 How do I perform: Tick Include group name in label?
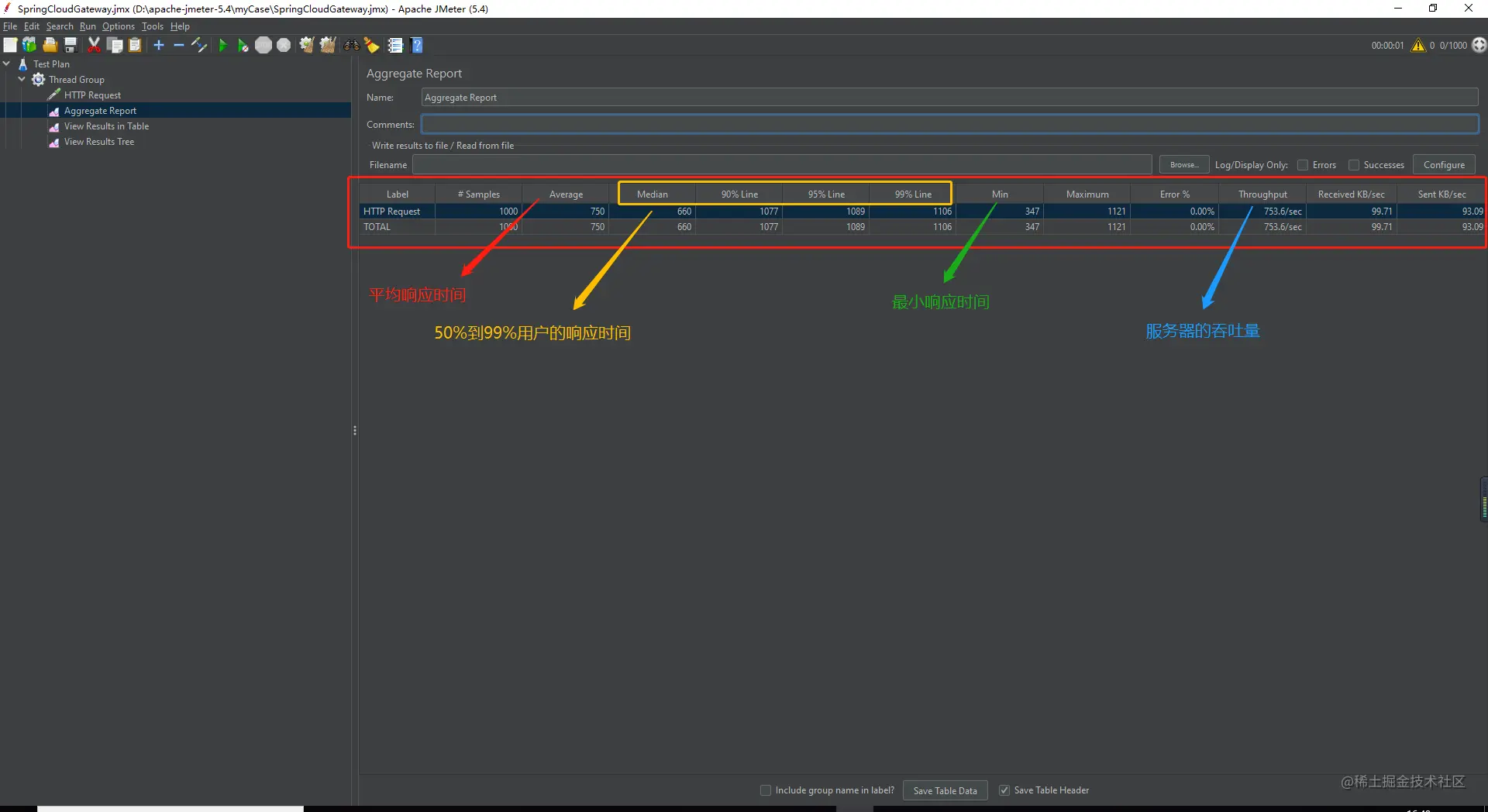[766, 790]
